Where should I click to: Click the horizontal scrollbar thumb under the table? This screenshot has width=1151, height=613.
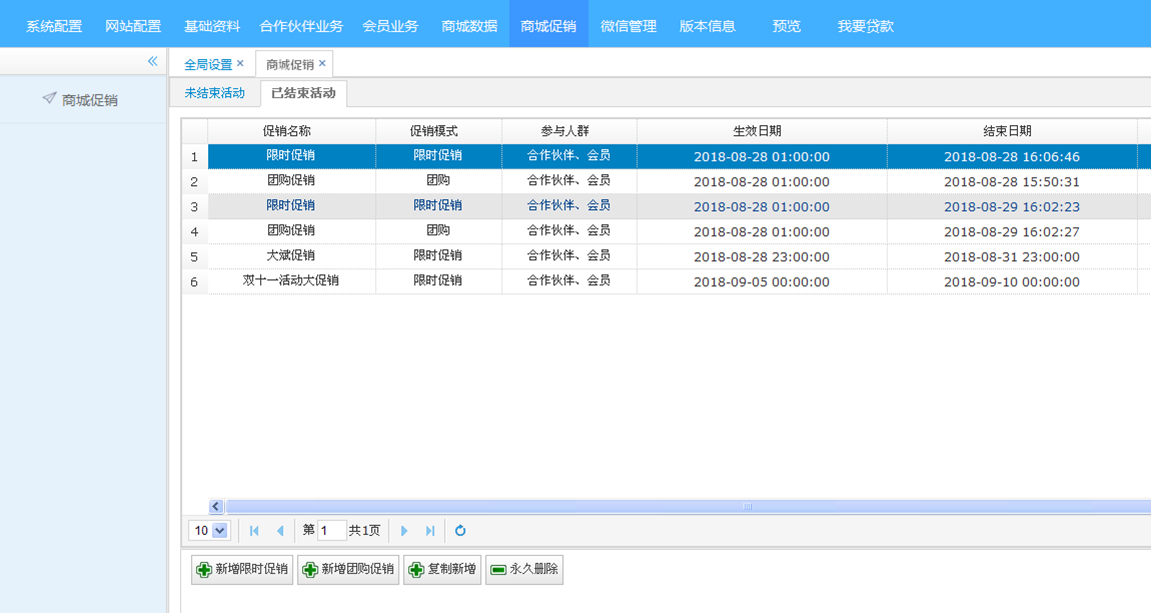(x=747, y=507)
